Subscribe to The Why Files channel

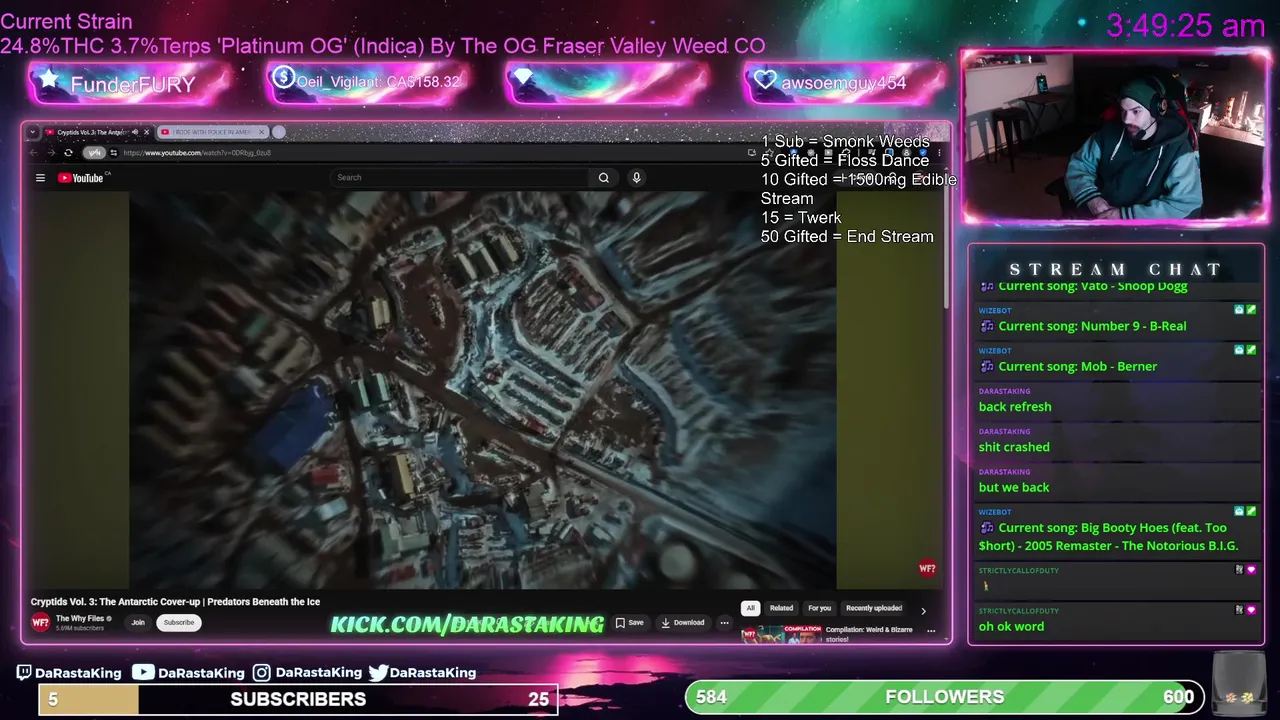pyautogui.click(x=179, y=622)
